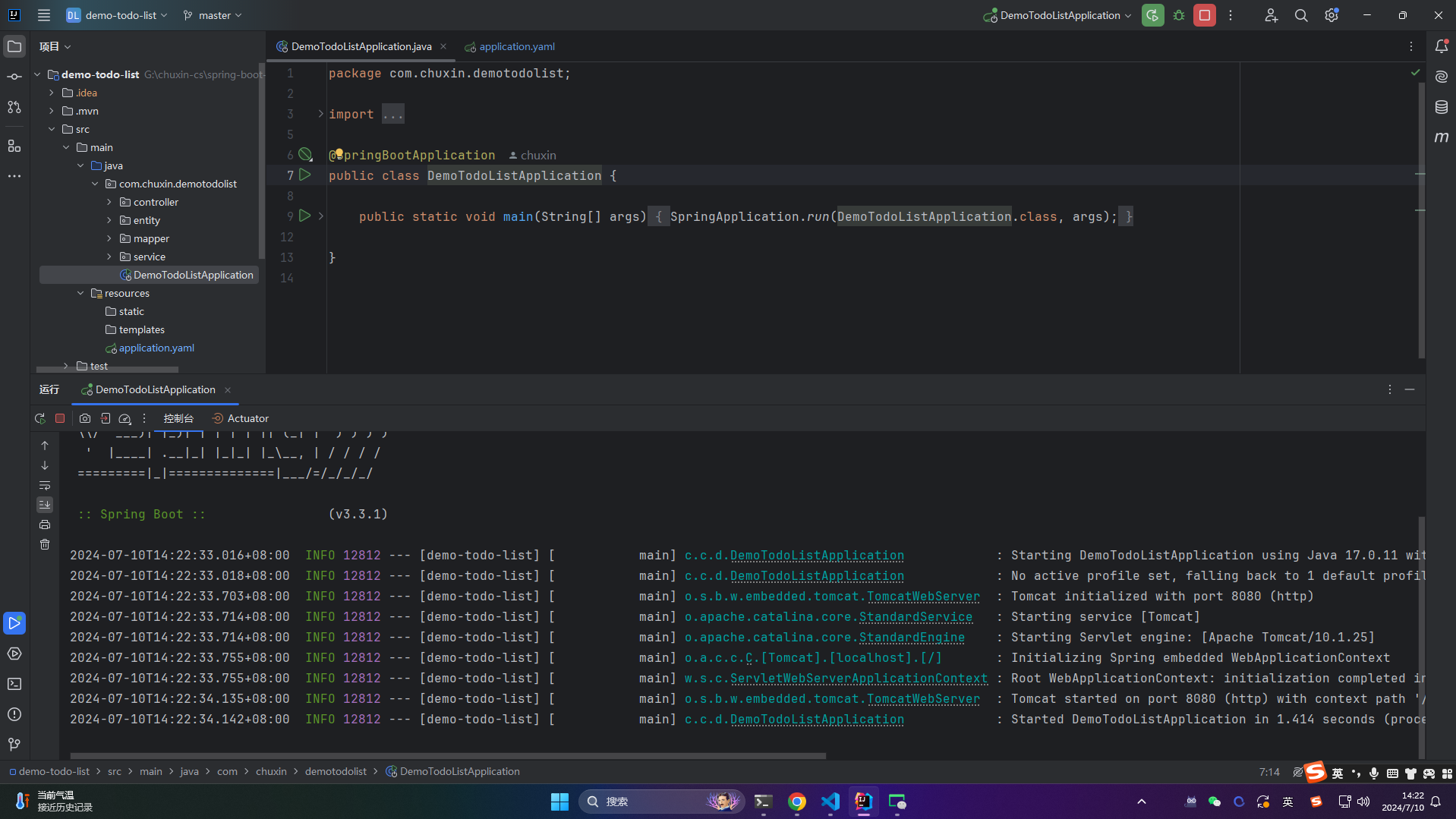Select the 控制台 console tab
Viewport: 1456px width, 819px height.
click(178, 418)
